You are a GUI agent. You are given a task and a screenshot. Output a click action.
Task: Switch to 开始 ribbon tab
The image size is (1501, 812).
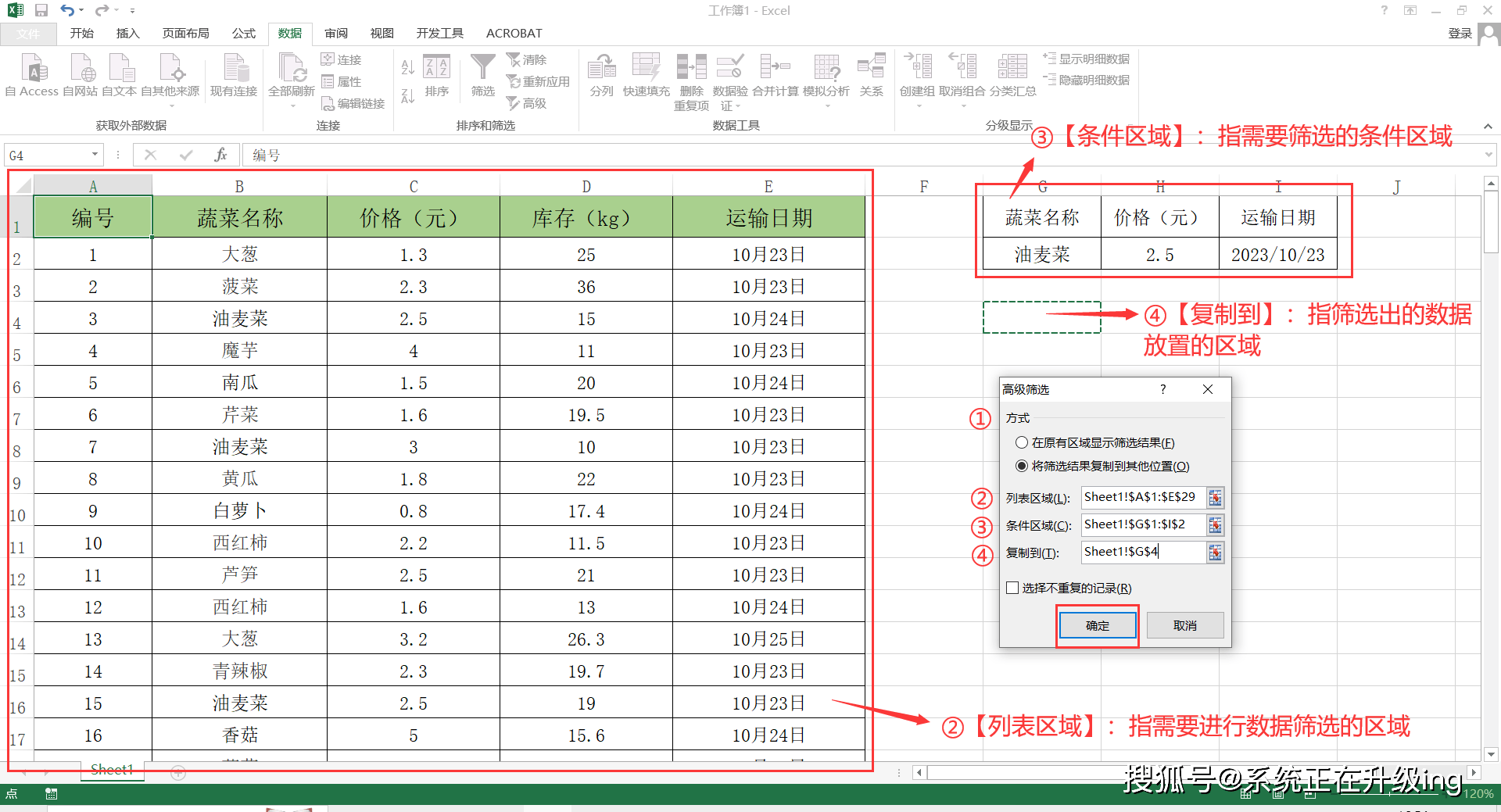82,34
